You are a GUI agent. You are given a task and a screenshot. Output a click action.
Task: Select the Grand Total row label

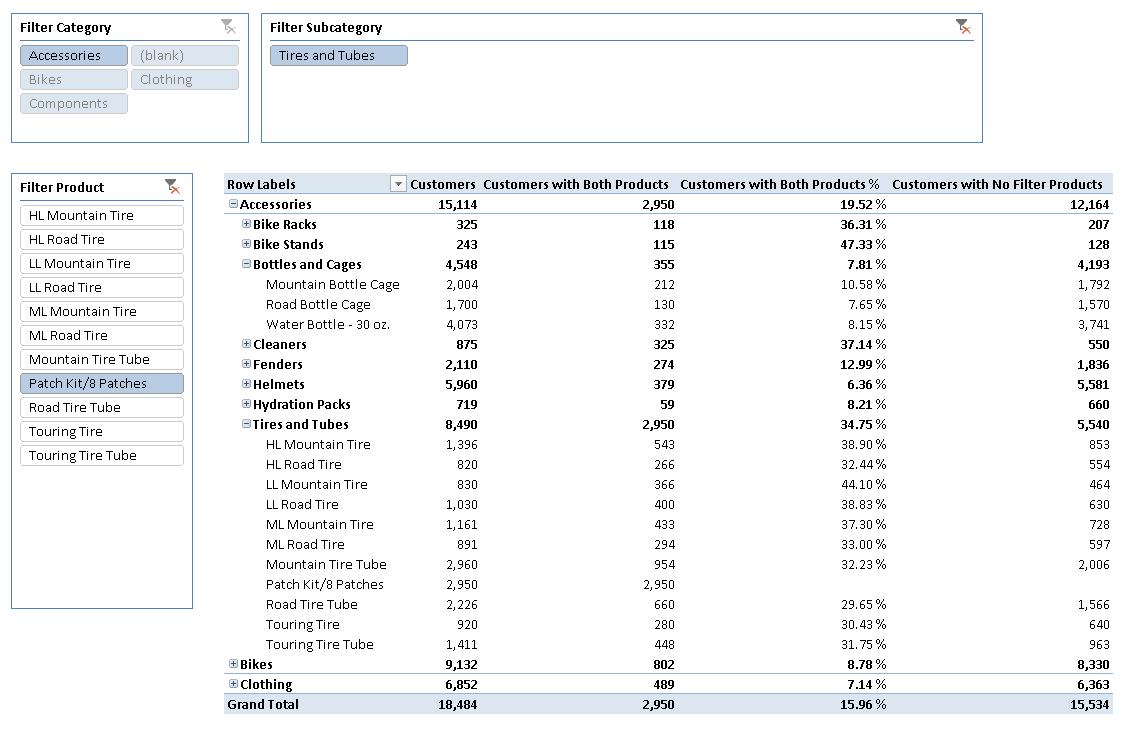tap(263, 704)
